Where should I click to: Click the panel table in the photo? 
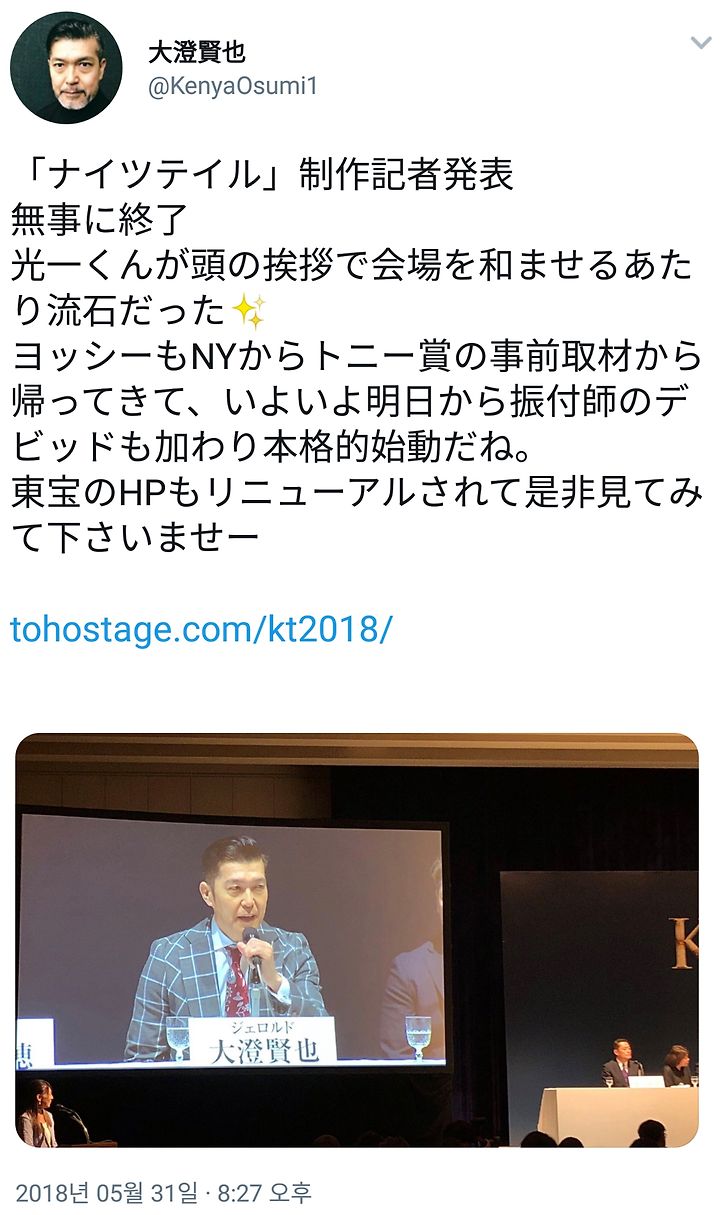click(617, 1115)
